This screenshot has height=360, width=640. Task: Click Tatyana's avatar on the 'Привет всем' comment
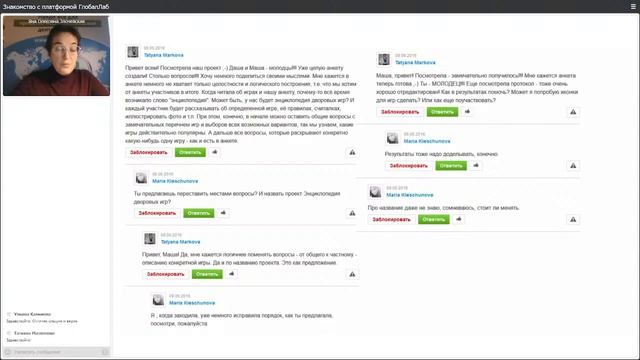point(133,52)
